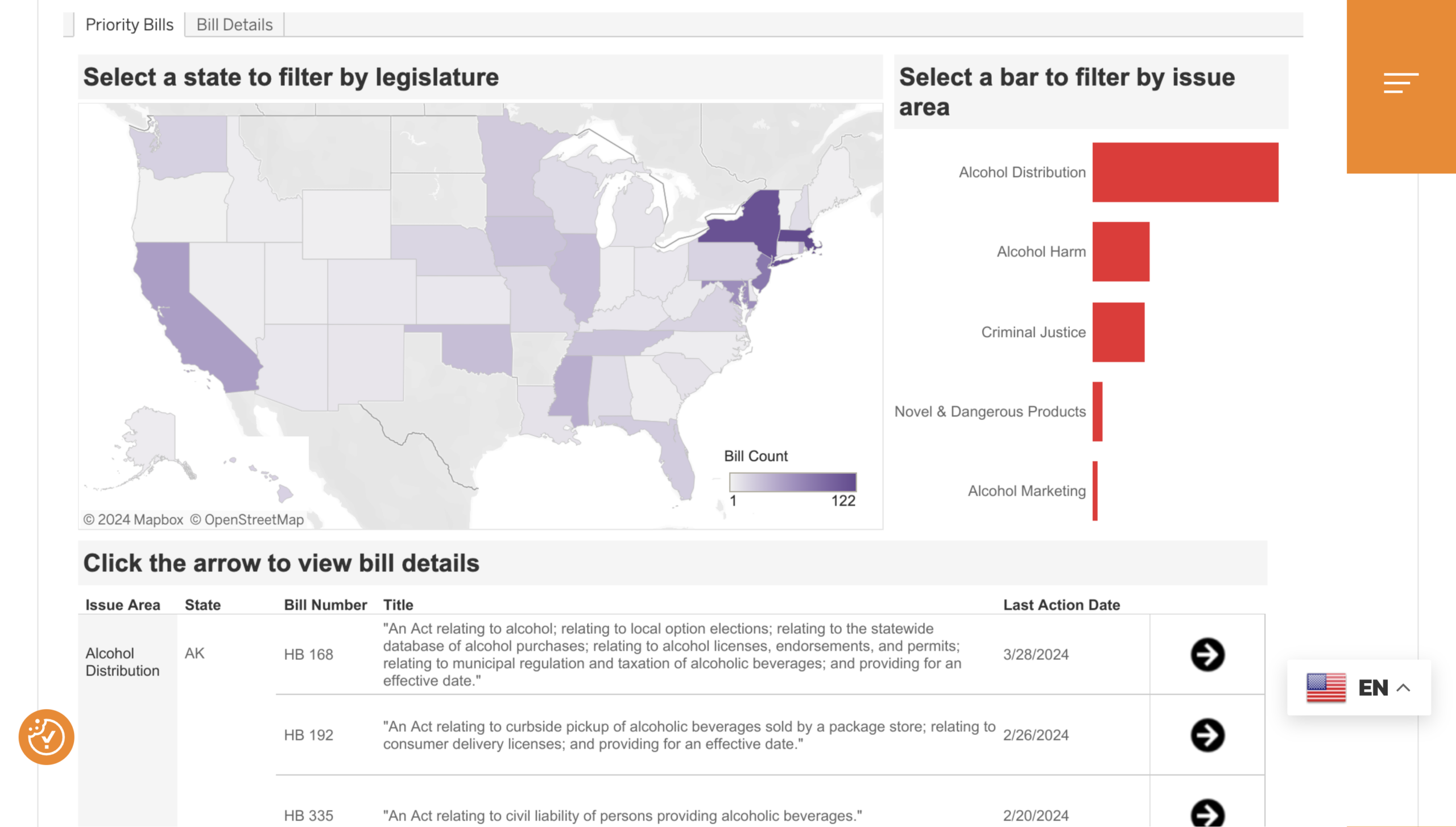This screenshot has width=1456, height=827.
Task: Select the Novel & Dangerous Products bar
Action: point(1097,411)
